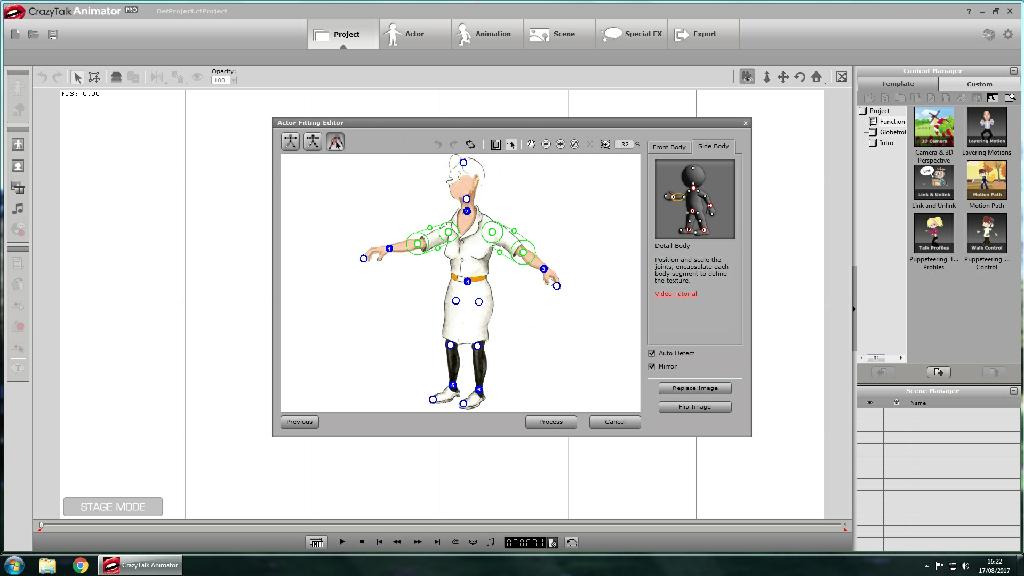Toggle the STAGE MODE button
Screen dimensions: 1024x576
[112, 507]
